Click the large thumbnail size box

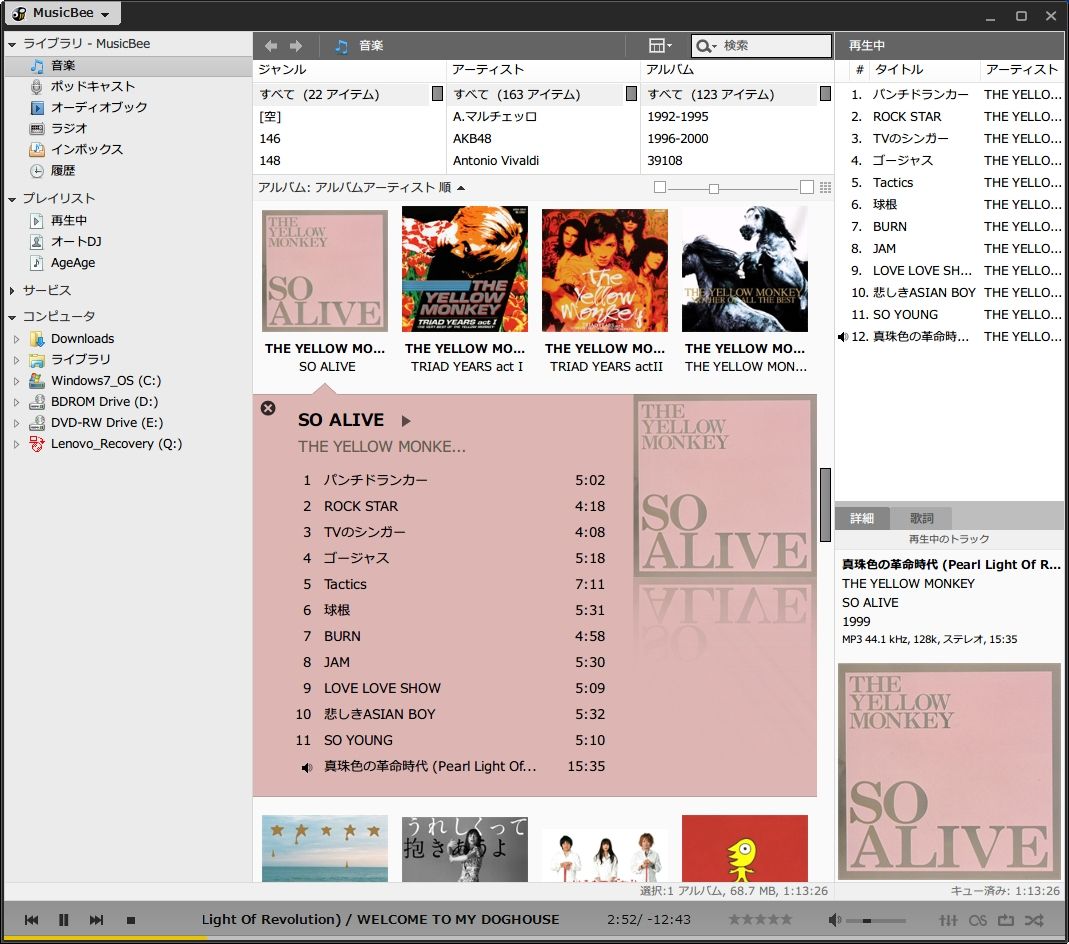807,187
